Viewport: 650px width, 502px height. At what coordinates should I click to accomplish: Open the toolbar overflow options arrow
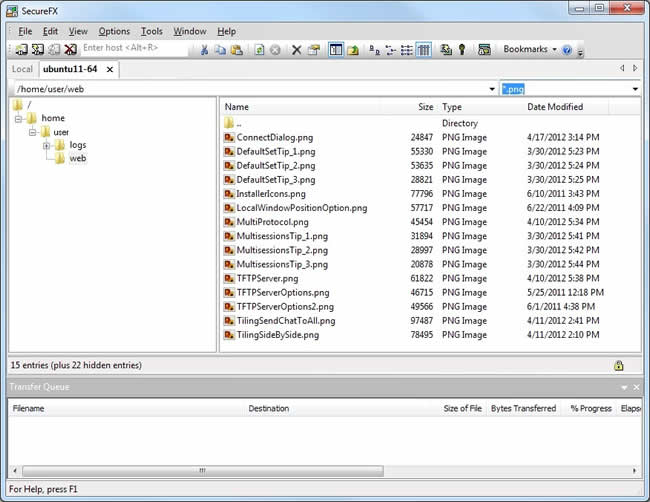[x=580, y=52]
